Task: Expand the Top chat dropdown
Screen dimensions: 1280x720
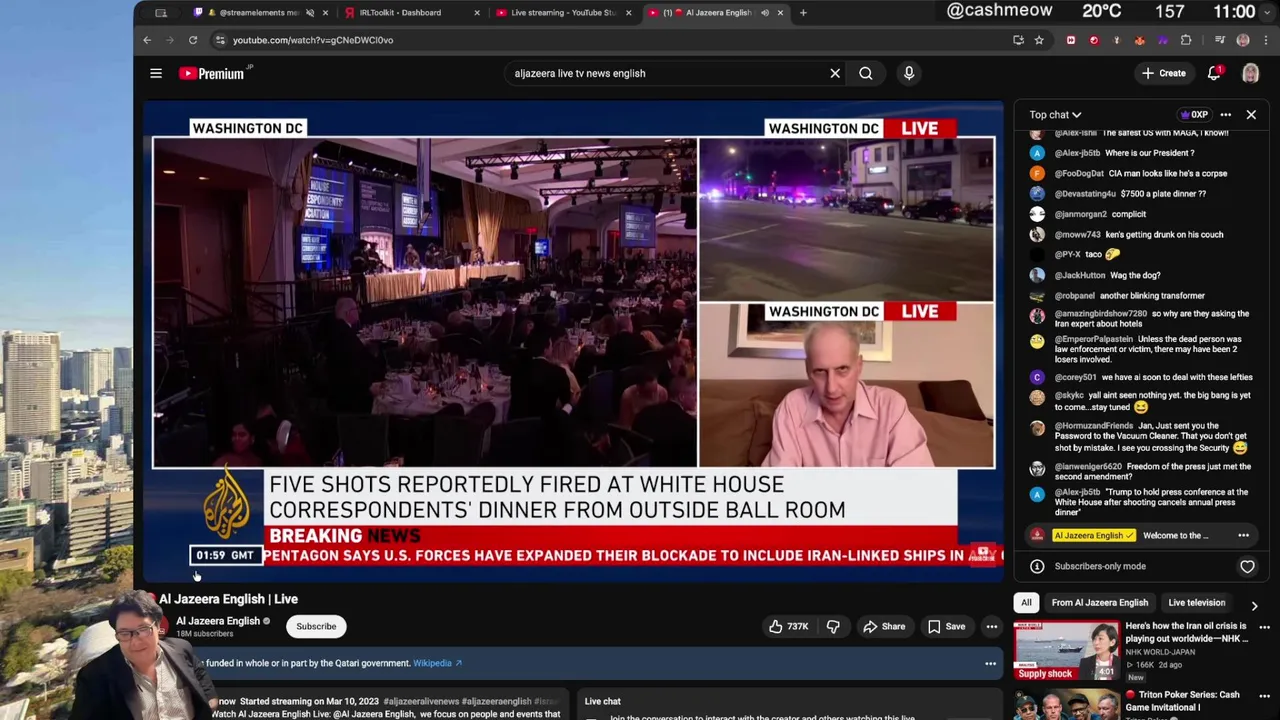Action: 1055,115
